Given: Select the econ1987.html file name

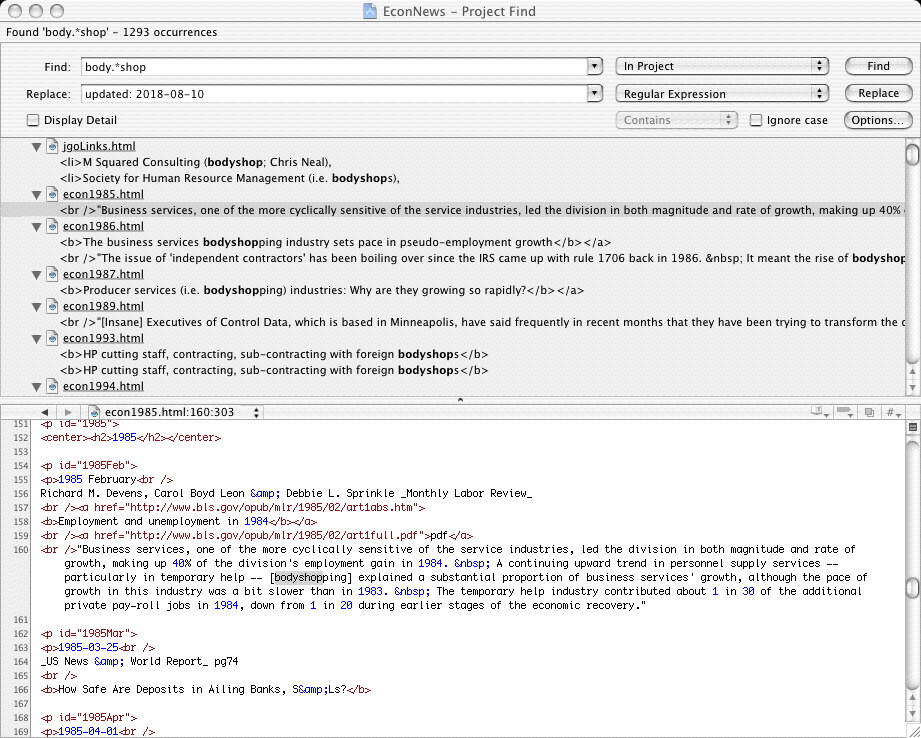Looking at the screenshot, I should tap(103, 274).
